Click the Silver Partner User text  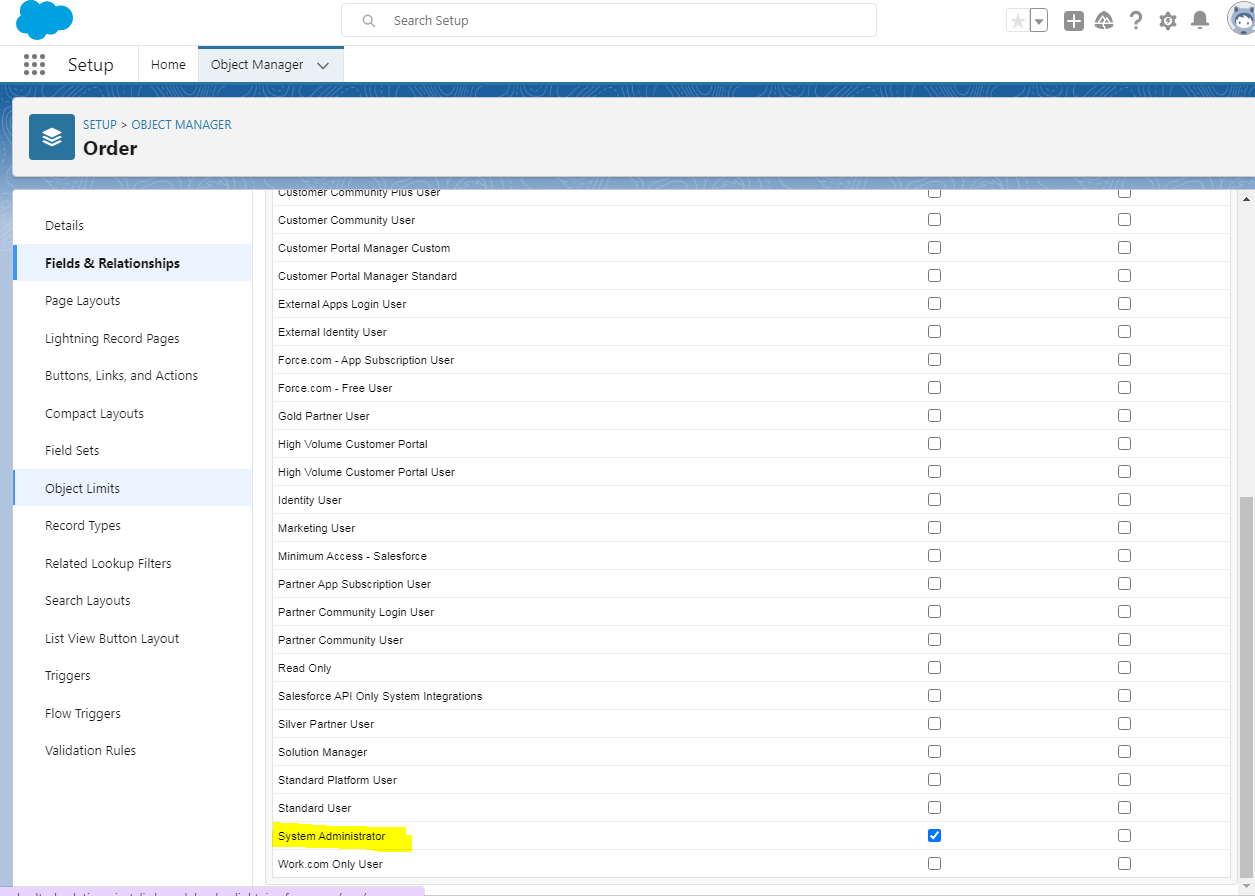tap(326, 724)
